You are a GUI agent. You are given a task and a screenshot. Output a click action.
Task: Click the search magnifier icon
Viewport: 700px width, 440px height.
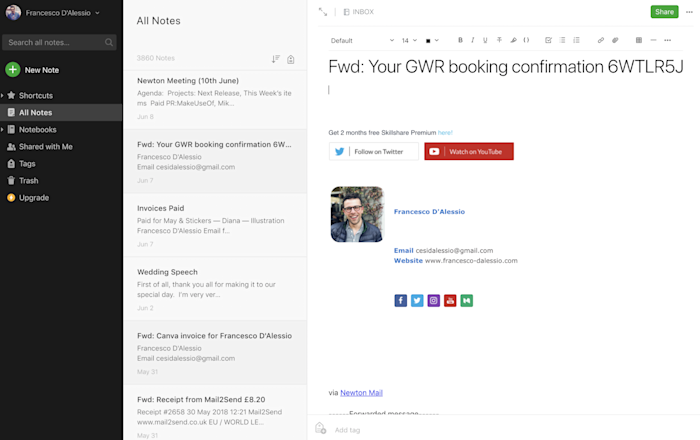click(x=108, y=42)
